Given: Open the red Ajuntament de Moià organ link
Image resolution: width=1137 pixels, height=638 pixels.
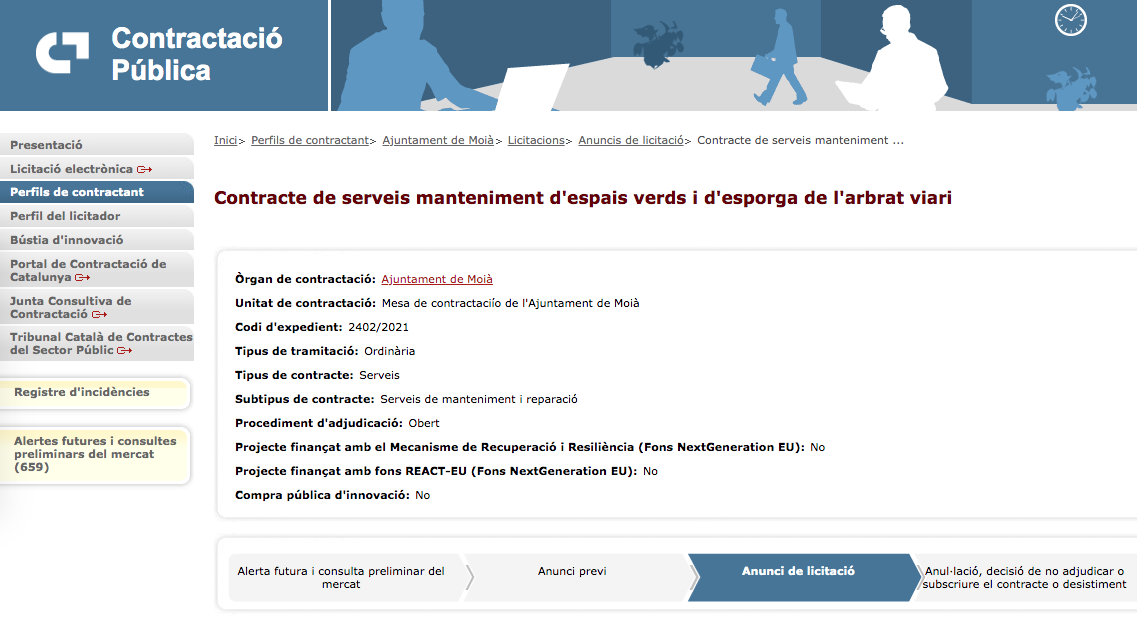Looking at the screenshot, I should 437,279.
